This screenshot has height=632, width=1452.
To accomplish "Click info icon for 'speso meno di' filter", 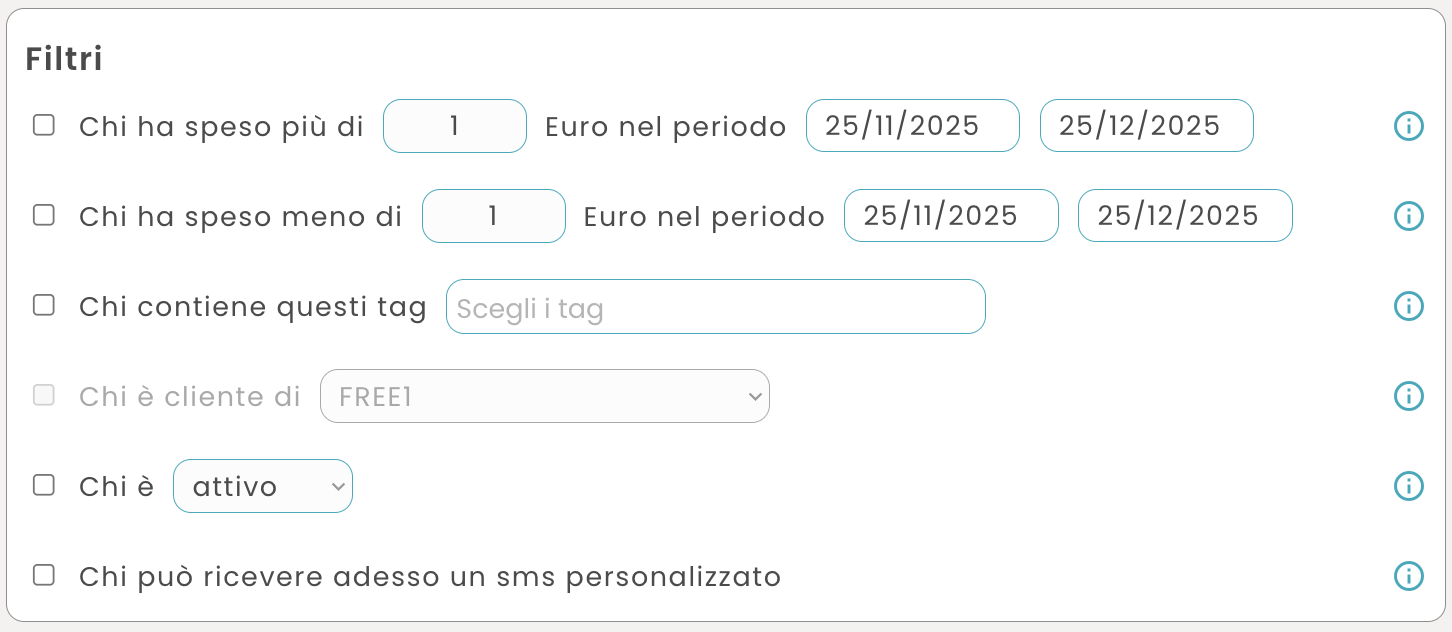I will pos(1408,216).
